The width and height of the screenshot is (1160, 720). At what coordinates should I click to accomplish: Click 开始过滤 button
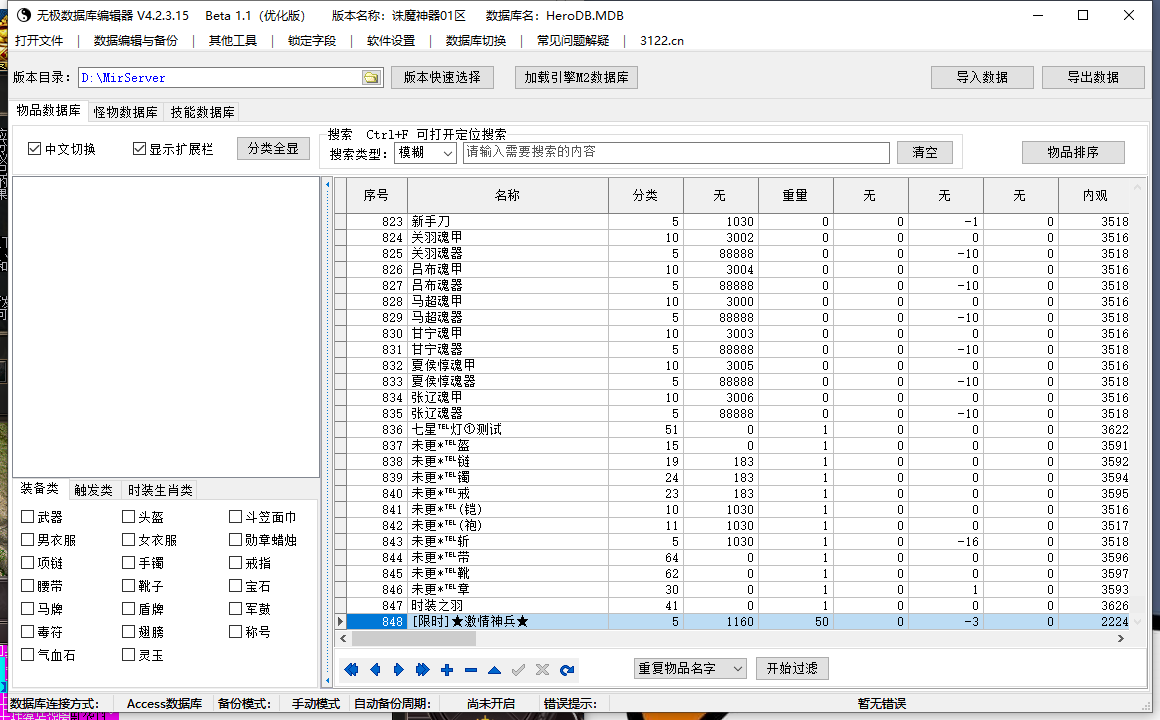point(792,668)
